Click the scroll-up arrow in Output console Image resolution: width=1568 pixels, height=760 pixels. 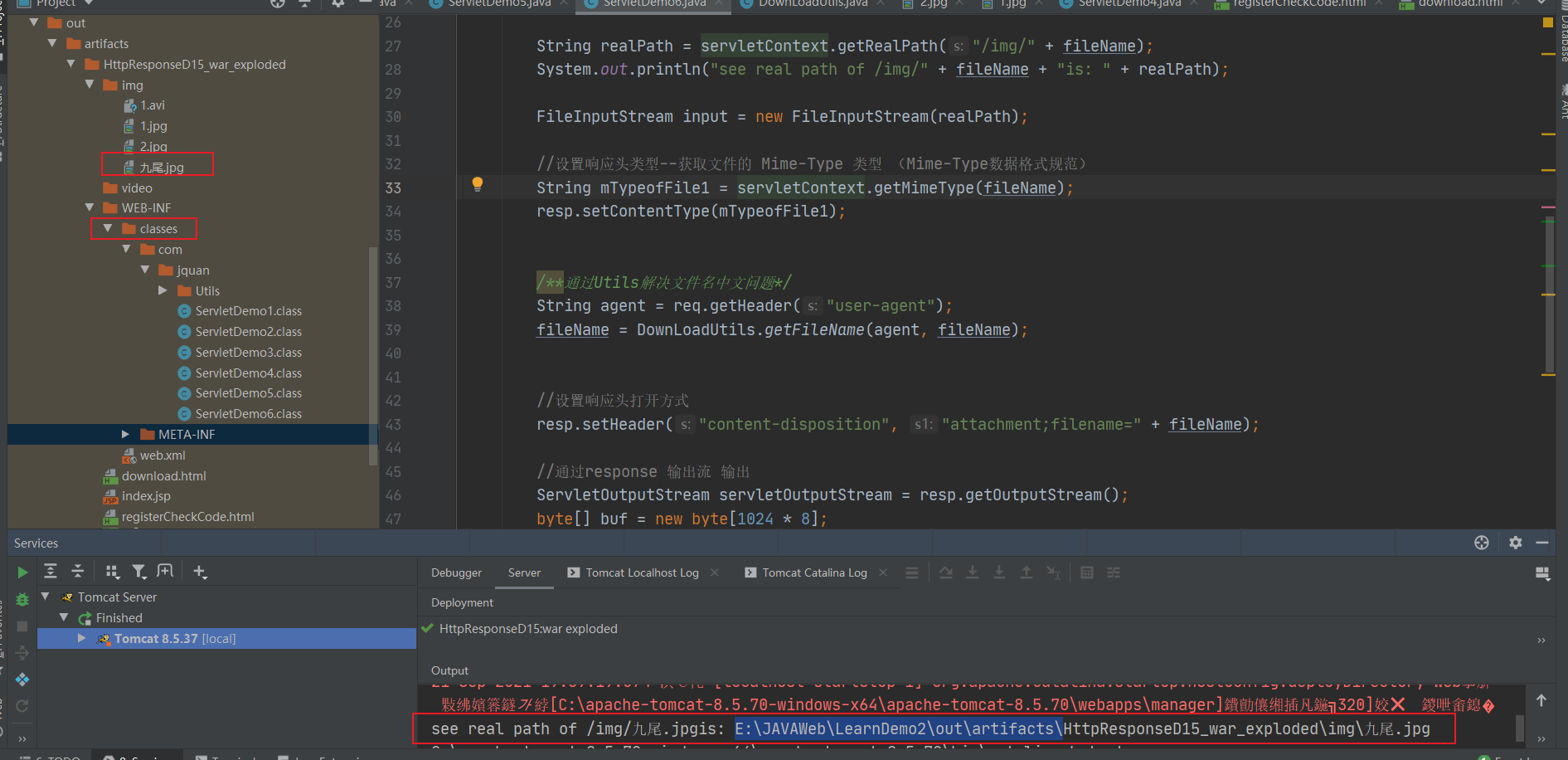coord(1541,700)
